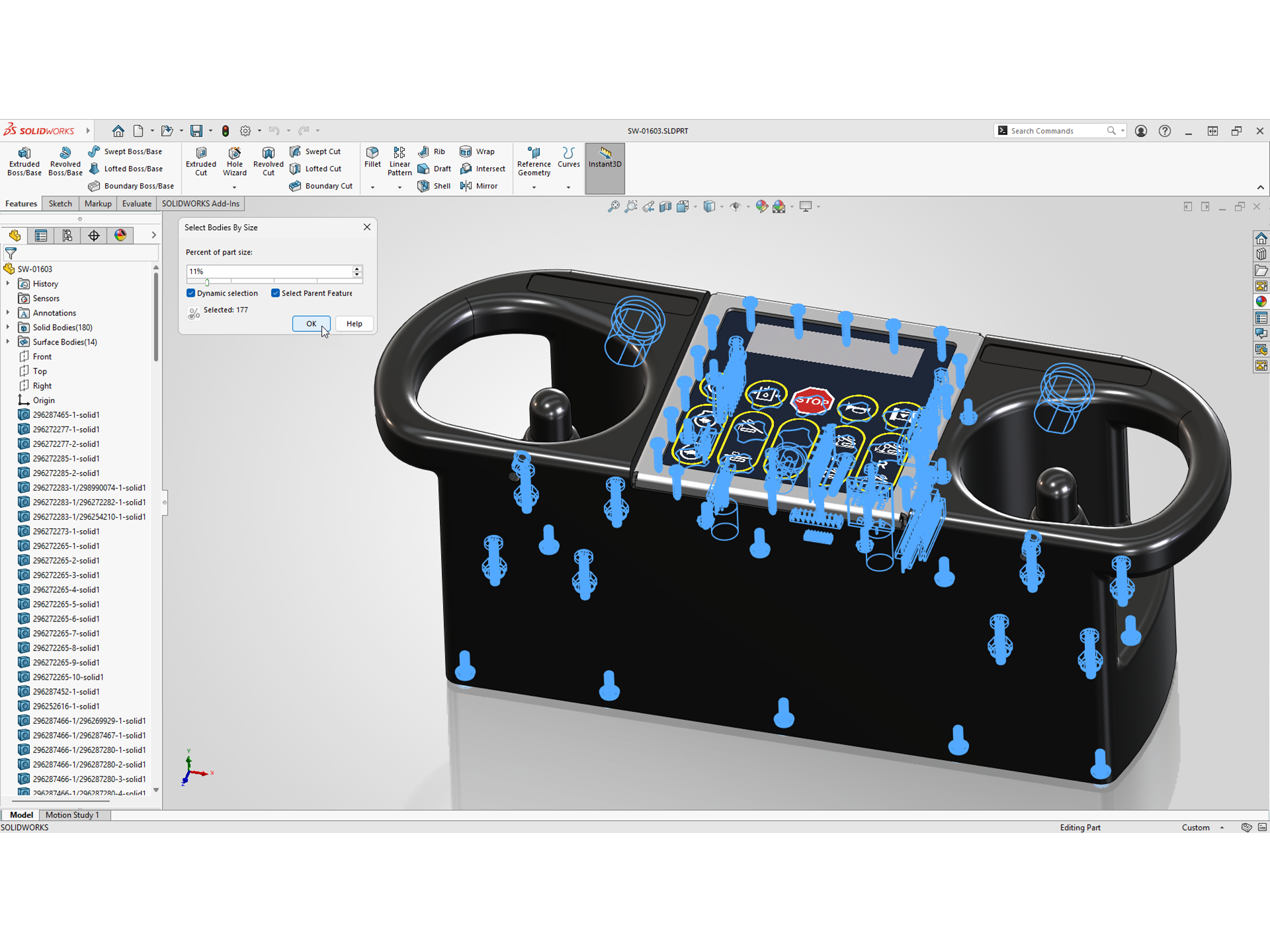This screenshot has width=1270, height=952.
Task: Open the Fillet dropdown arrow
Action: click(x=372, y=188)
